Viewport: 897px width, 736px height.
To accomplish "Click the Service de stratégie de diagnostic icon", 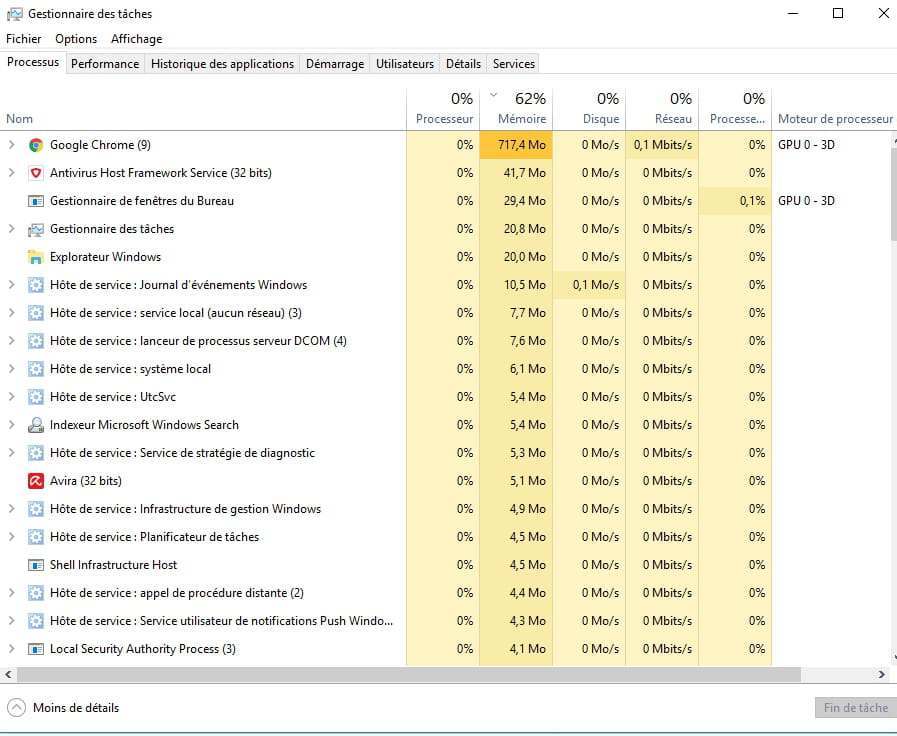I will pyautogui.click(x=35, y=453).
